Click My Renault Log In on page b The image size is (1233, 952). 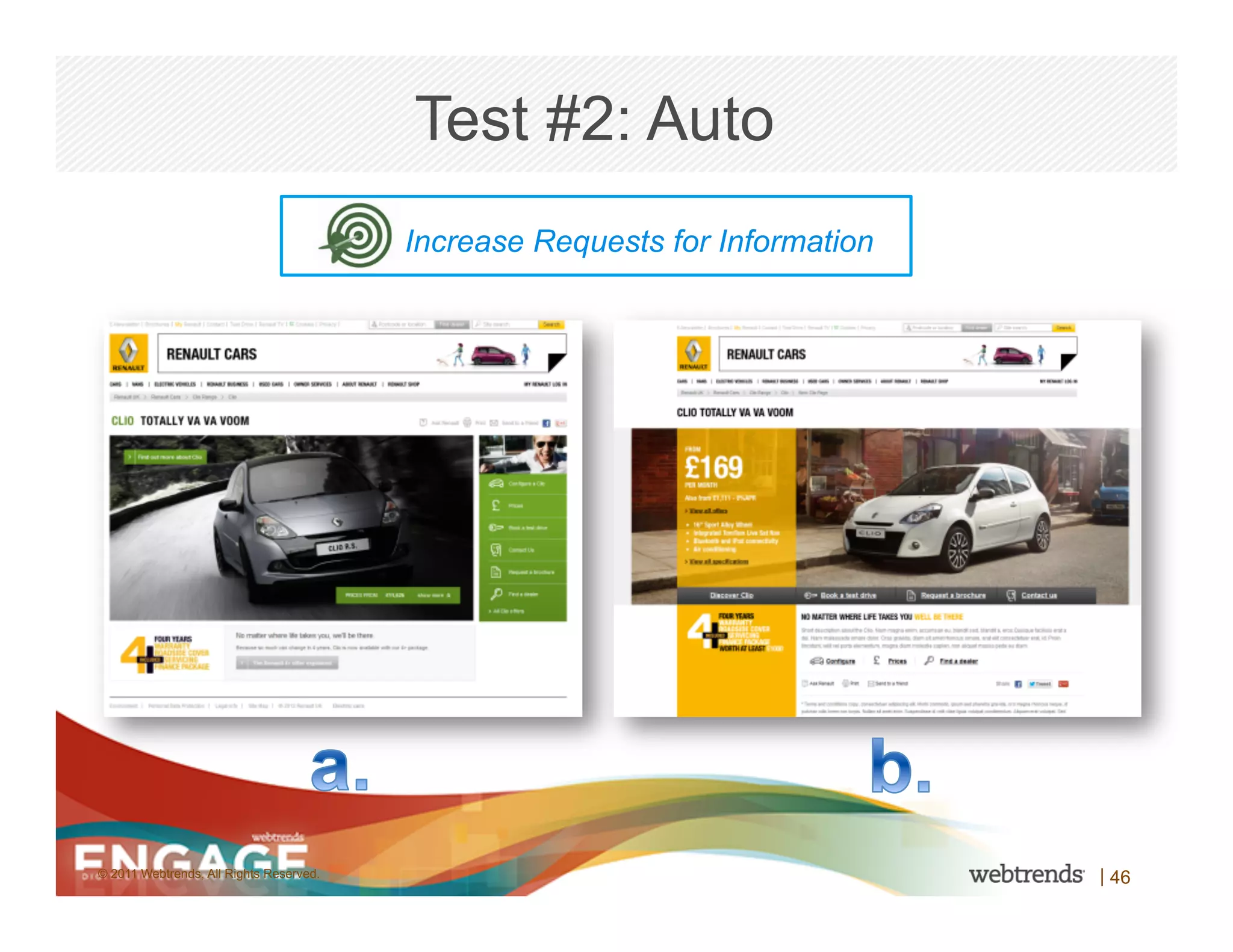[1058, 381]
